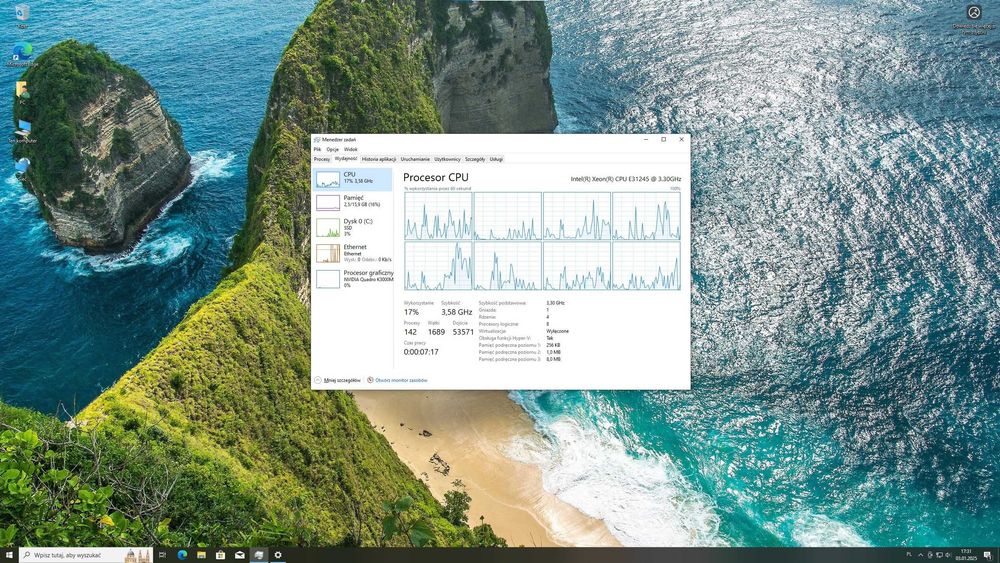The image size is (1000, 563).
Task: Launch Edge from the taskbar
Action: 182,555
